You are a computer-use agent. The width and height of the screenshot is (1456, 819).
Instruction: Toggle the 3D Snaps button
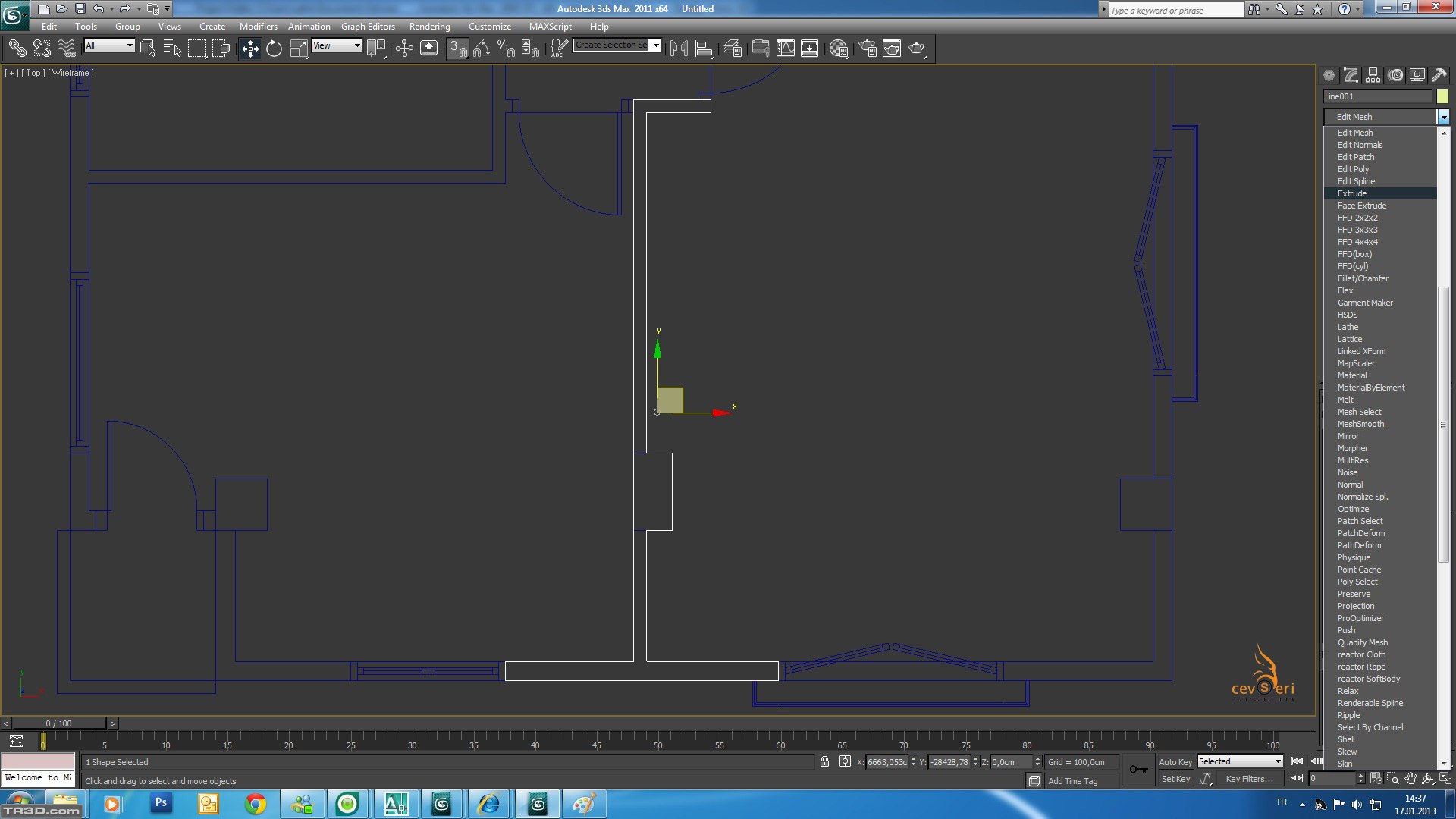click(457, 49)
